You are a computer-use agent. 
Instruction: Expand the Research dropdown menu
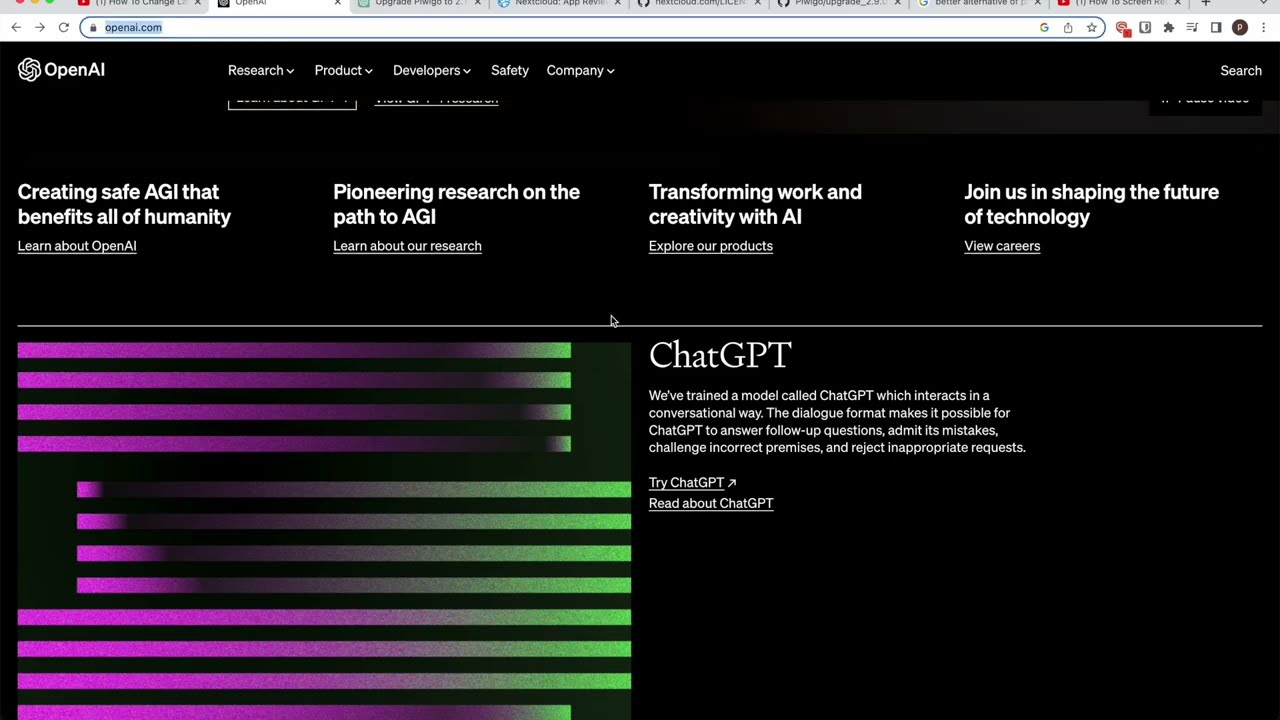(261, 70)
